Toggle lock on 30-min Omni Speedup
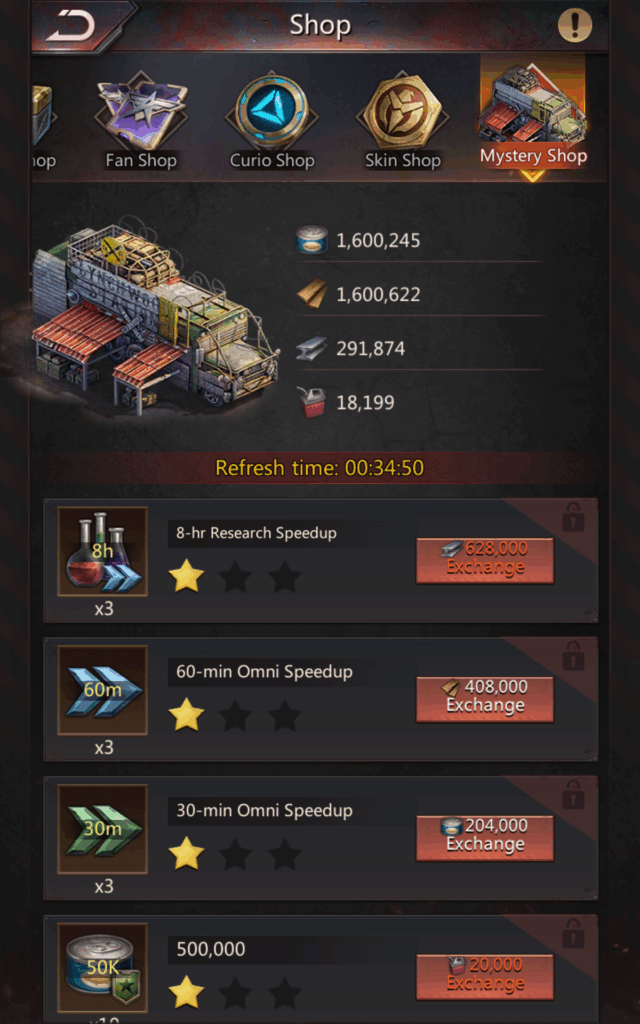 click(x=573, y=795)
